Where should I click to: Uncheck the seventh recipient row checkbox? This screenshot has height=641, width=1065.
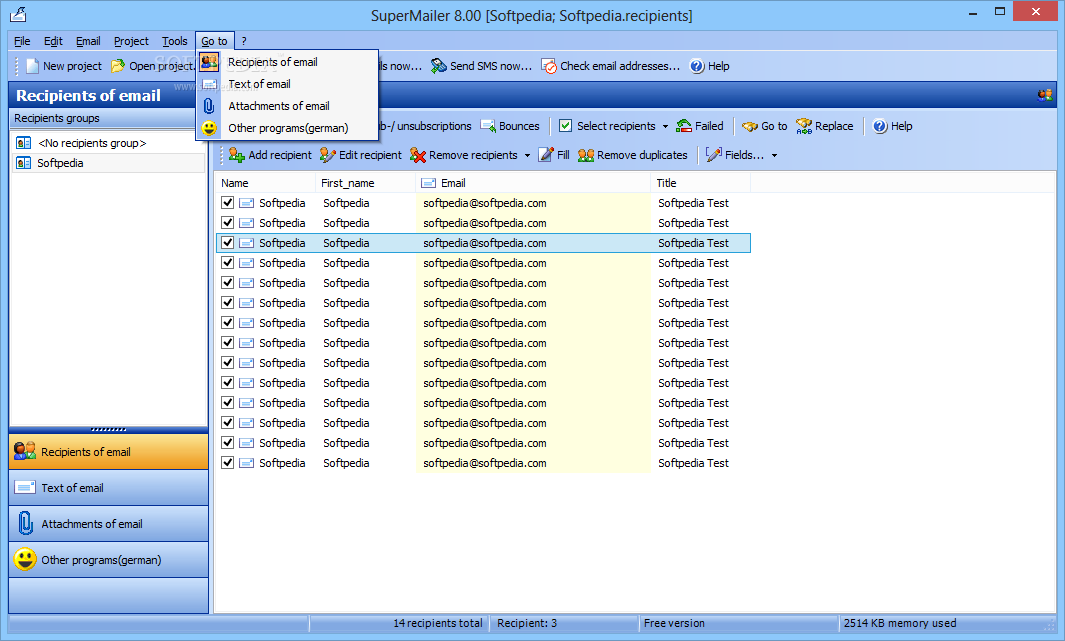coord(228,323)
